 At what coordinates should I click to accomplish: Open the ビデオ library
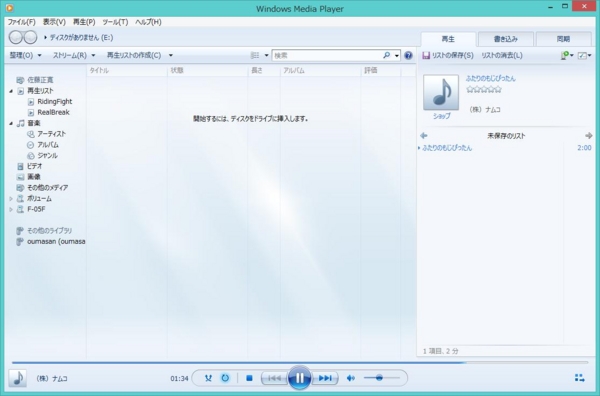pos(34,166)
